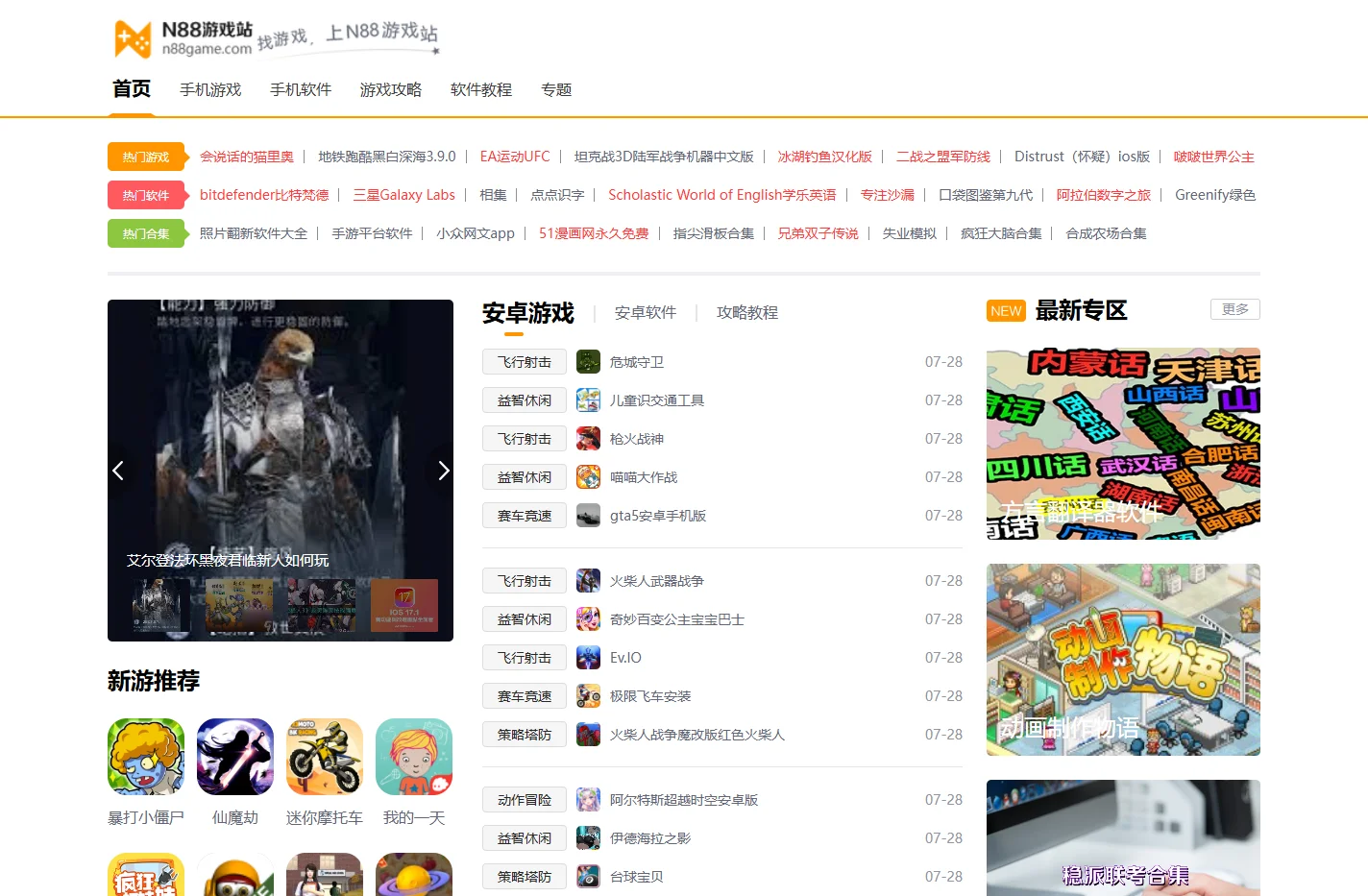Click the 更多 button in 最新专区
Viewport: 1368px width, 896px height.
point(1235,309)
